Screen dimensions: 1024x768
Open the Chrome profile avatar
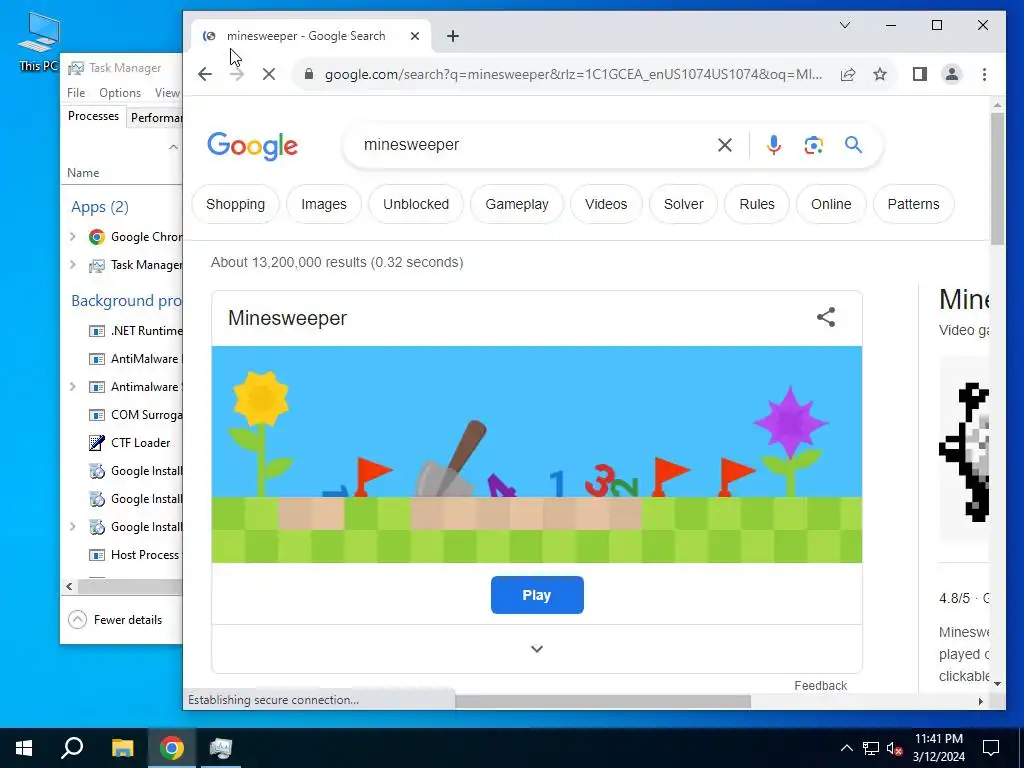point(952,74)
